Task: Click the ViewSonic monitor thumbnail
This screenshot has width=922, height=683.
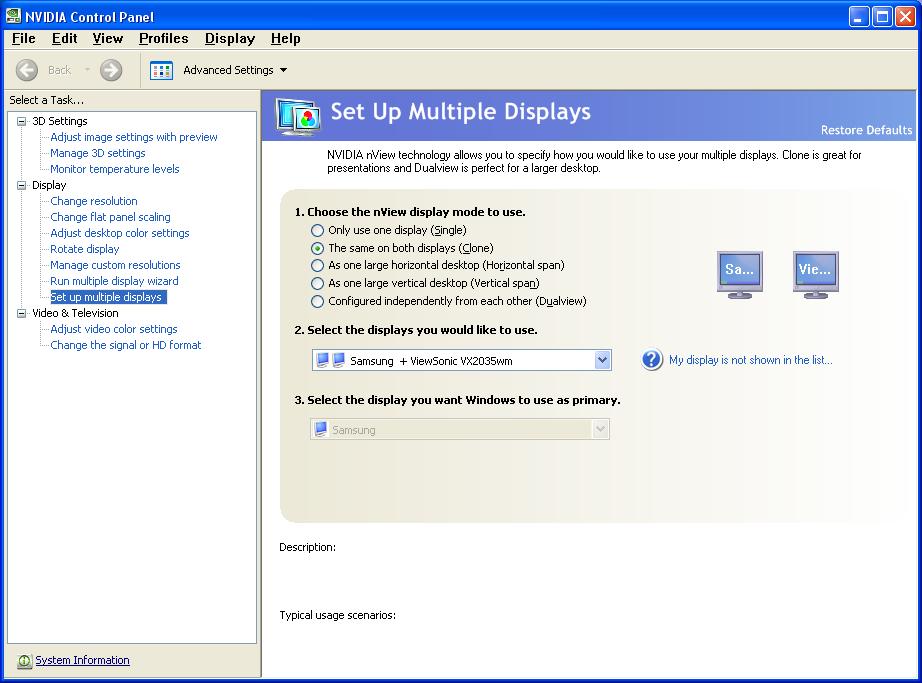Action: [816, 274]
